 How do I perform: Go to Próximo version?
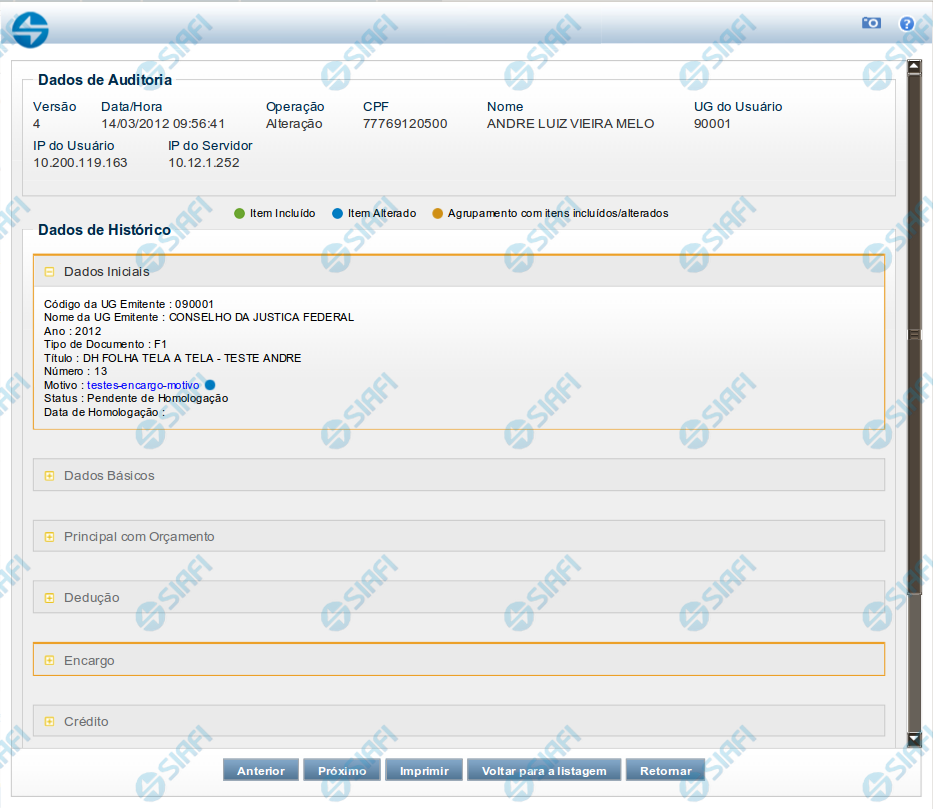tap(342, 771)
